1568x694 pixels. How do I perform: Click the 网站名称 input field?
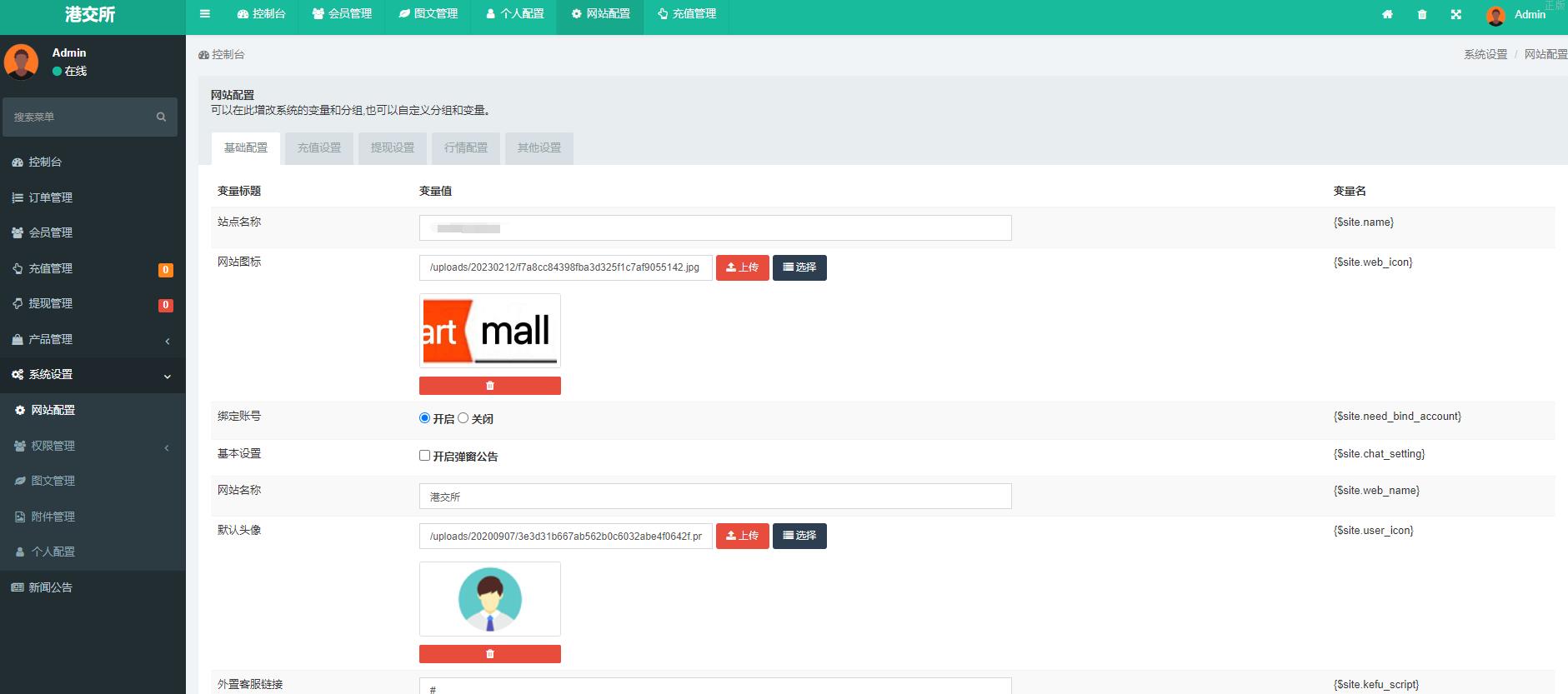[715, 497]
